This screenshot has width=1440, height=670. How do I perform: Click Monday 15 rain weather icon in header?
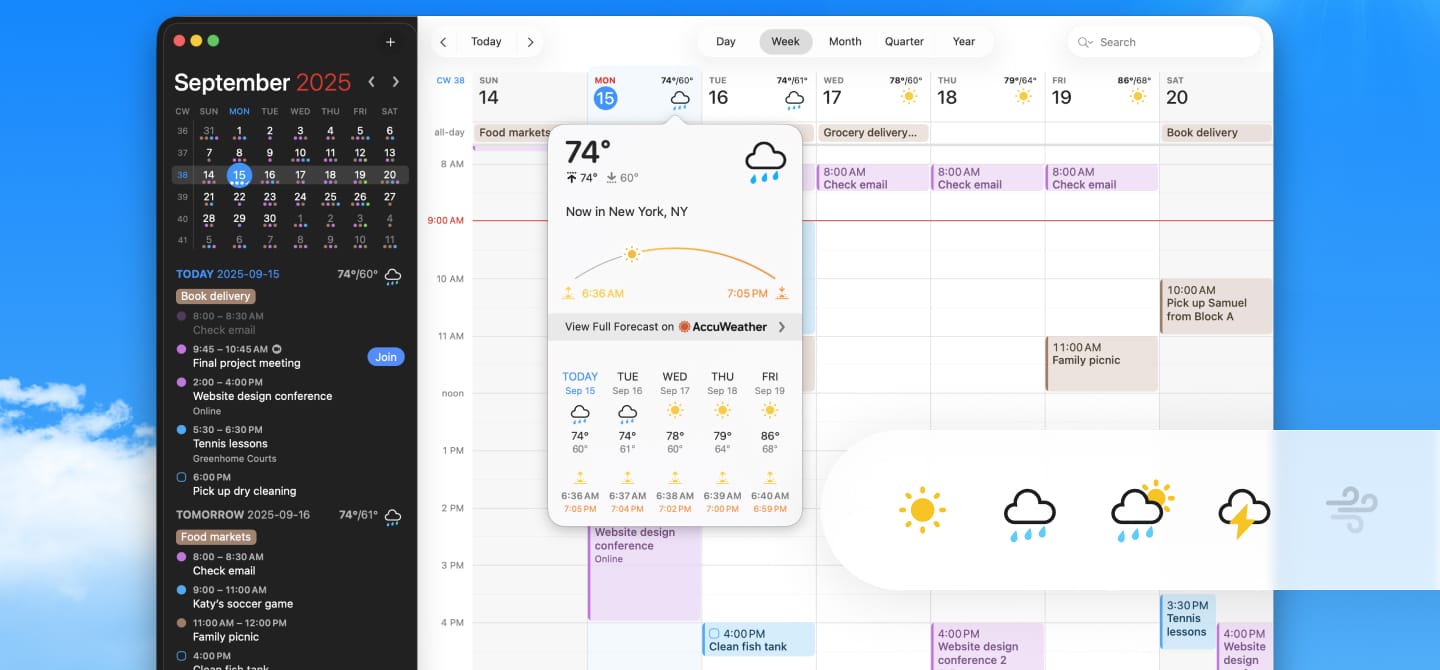tap(680, 98)
